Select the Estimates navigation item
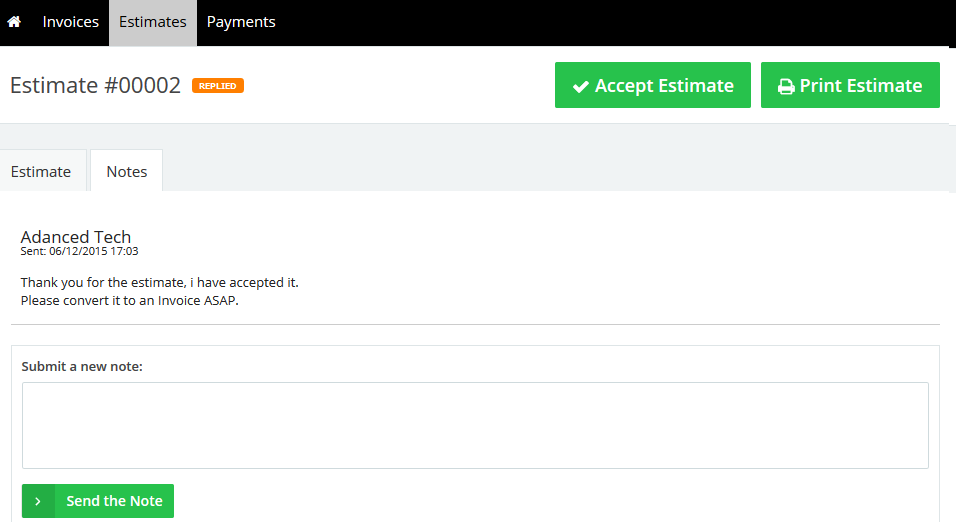The image size is (956, 522). click(x=152, y=22)
